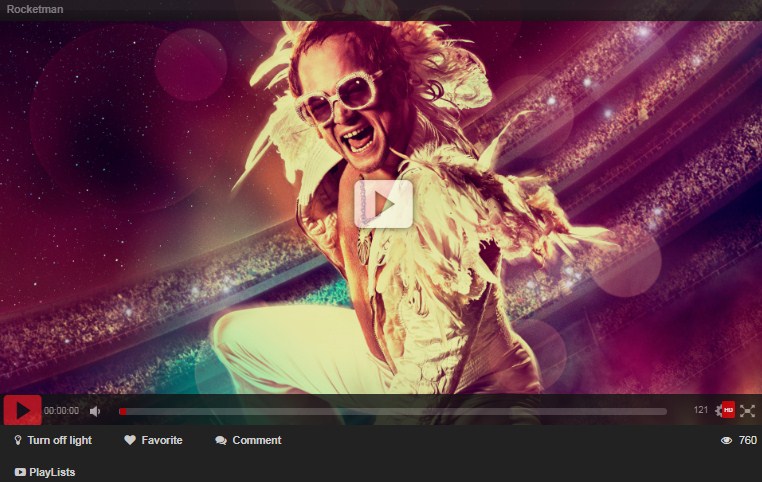
Task: Click the red handle at progress bar start
Action: (123, 412)
